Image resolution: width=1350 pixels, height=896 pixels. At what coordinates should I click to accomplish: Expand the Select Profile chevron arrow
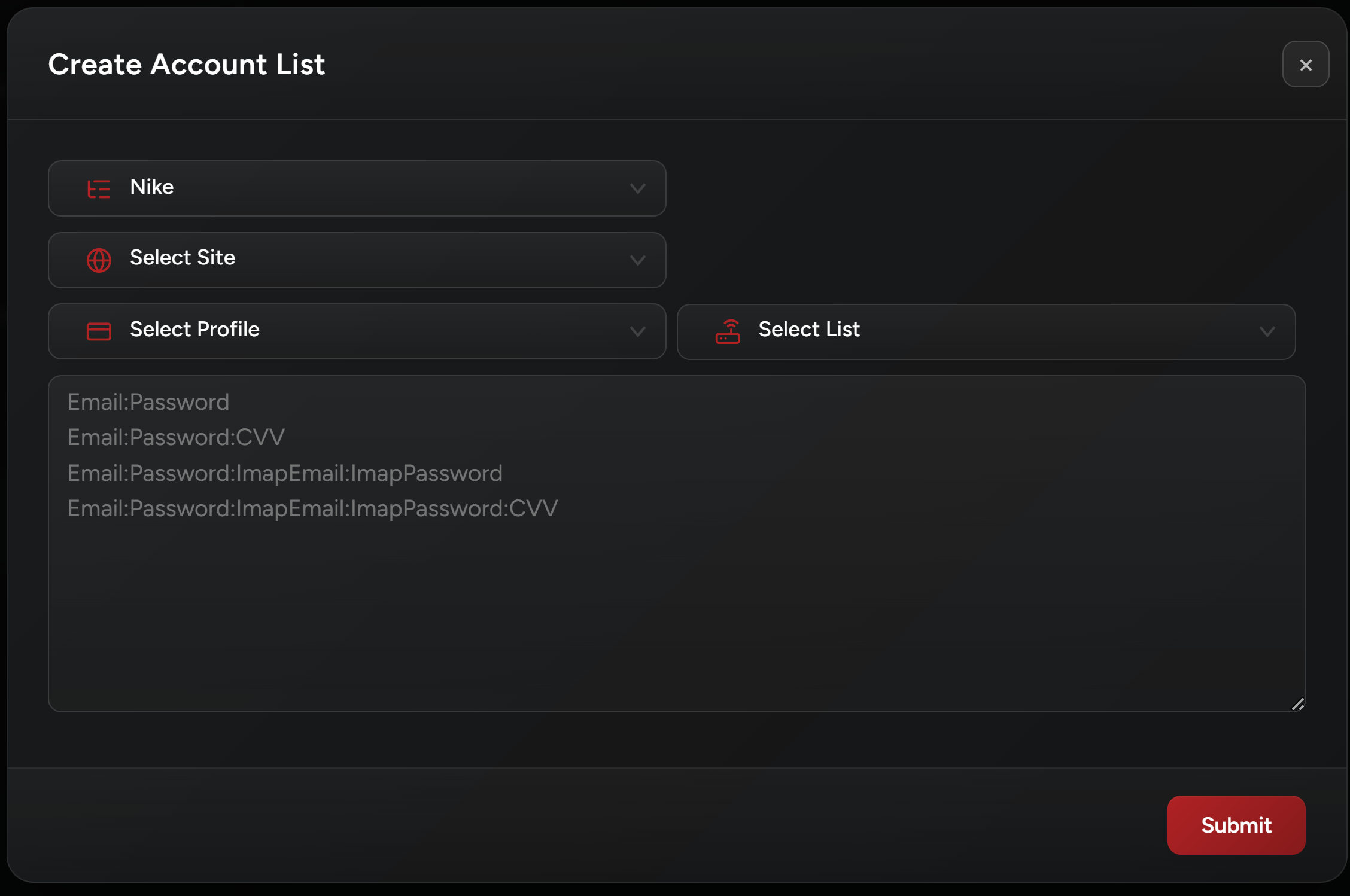637,331
